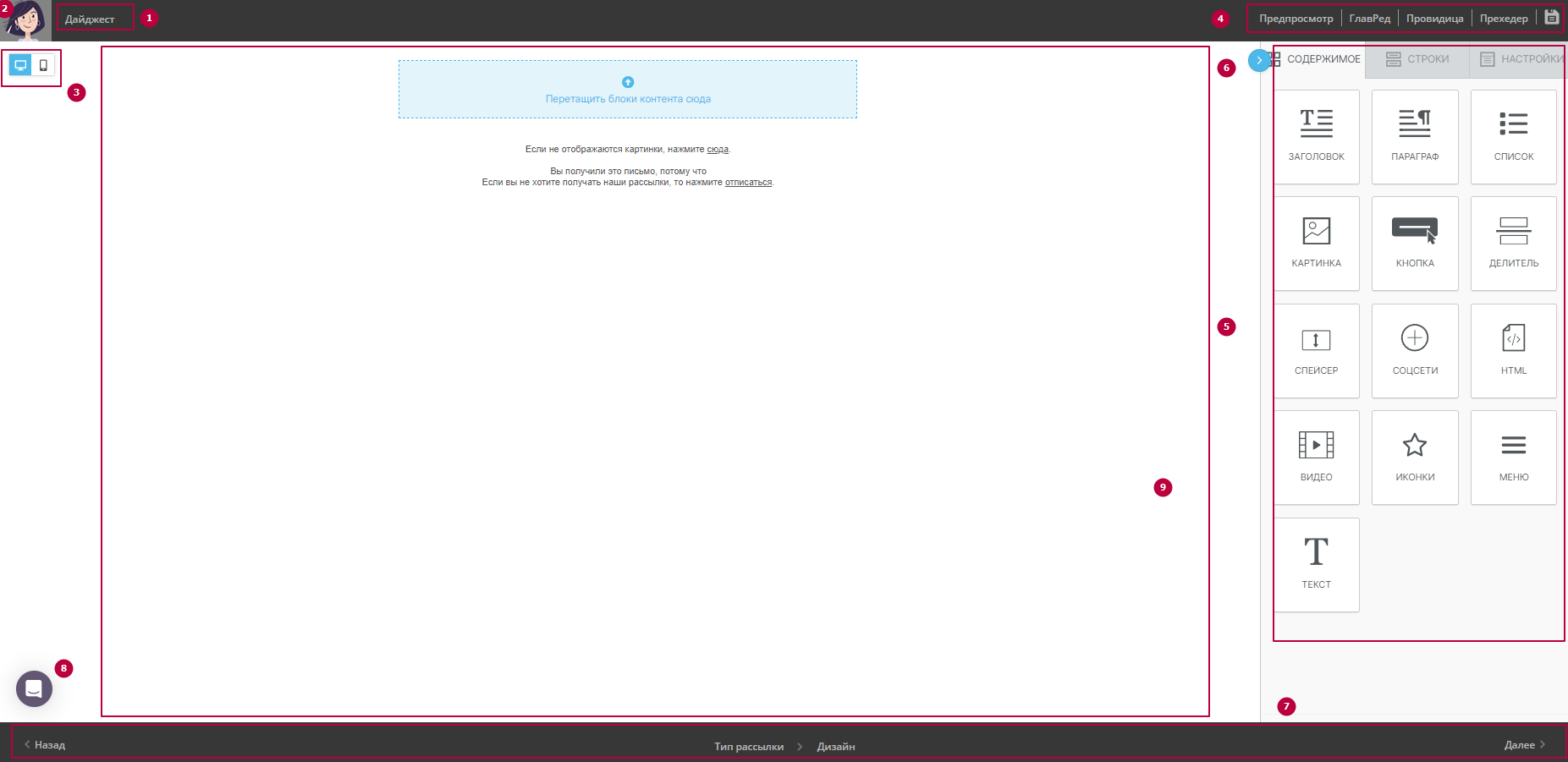This screenshot has height=762, width=1568.
Task: Click the отписаться unsubscribe link
Action: (x=748, y=183)
